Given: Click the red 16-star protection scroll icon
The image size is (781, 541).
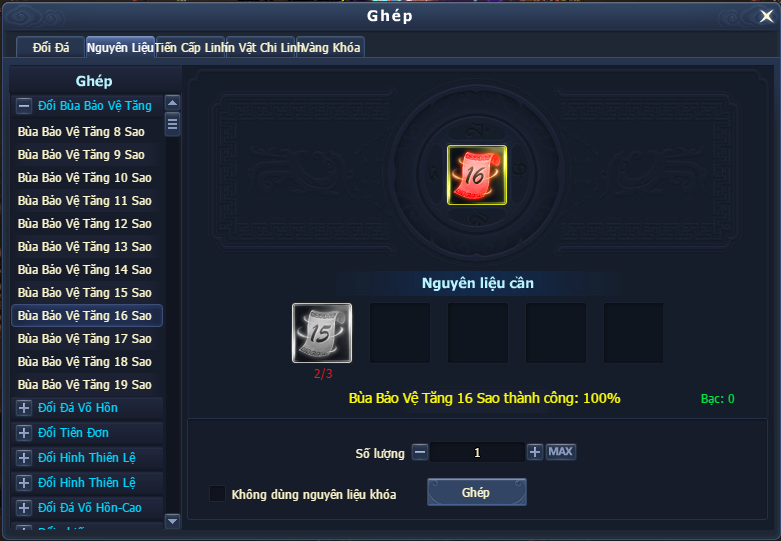Looking at the screenshot, I should [477, 175].
